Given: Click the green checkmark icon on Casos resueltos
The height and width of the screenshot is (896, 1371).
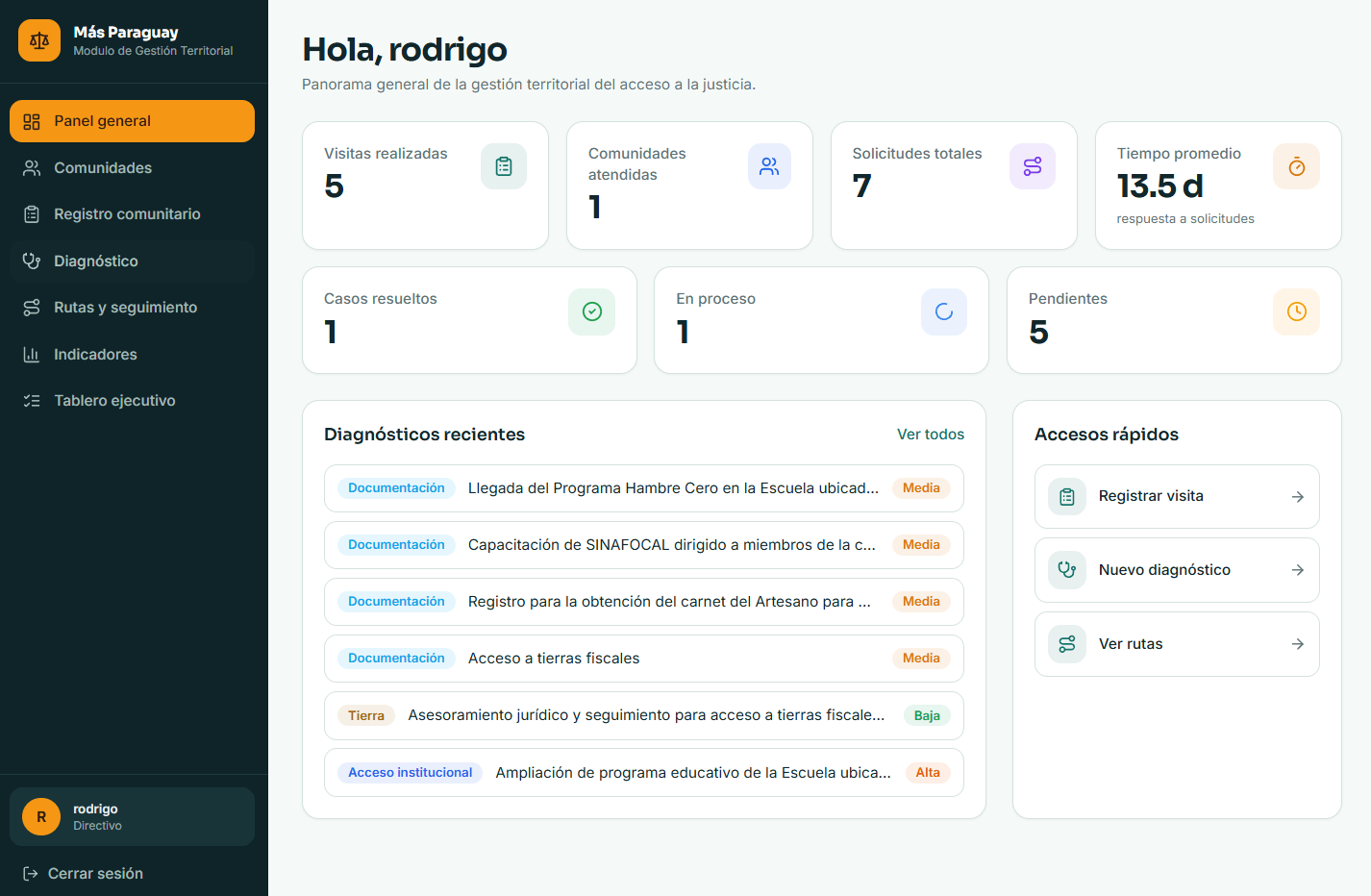Looking at the screenshot, I should click(592, 311).
